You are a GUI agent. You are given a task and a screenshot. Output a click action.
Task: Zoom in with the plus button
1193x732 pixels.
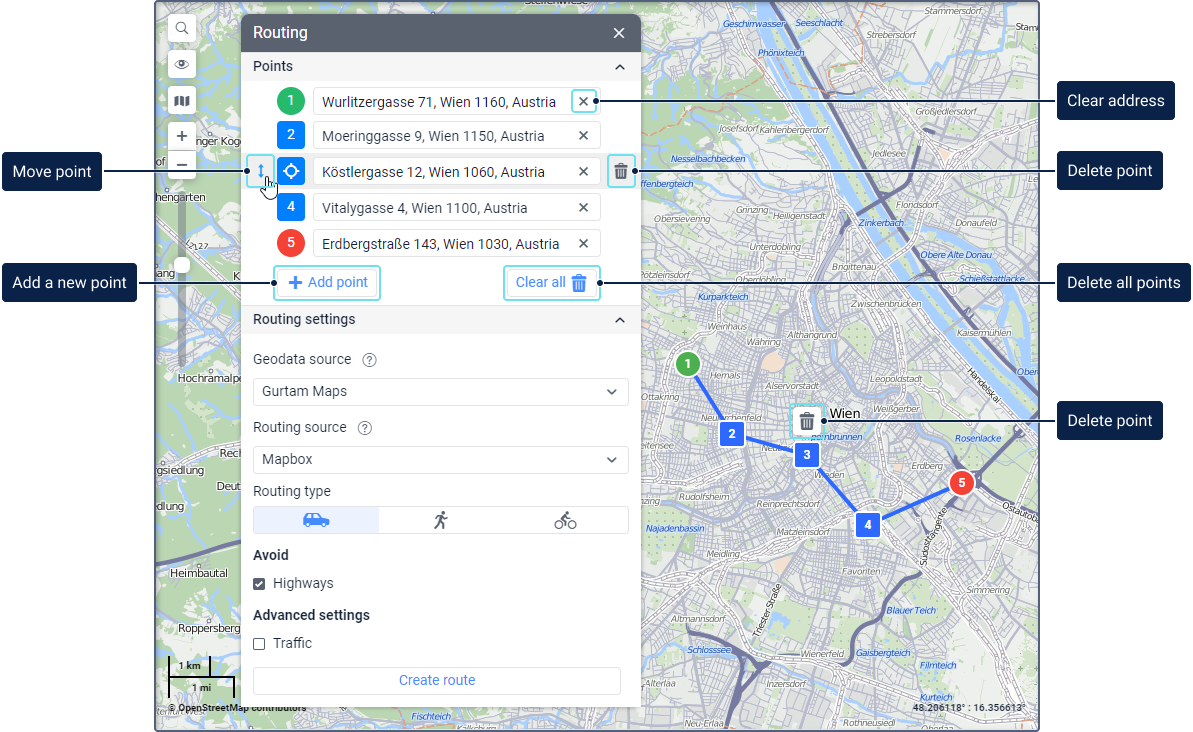182,136
